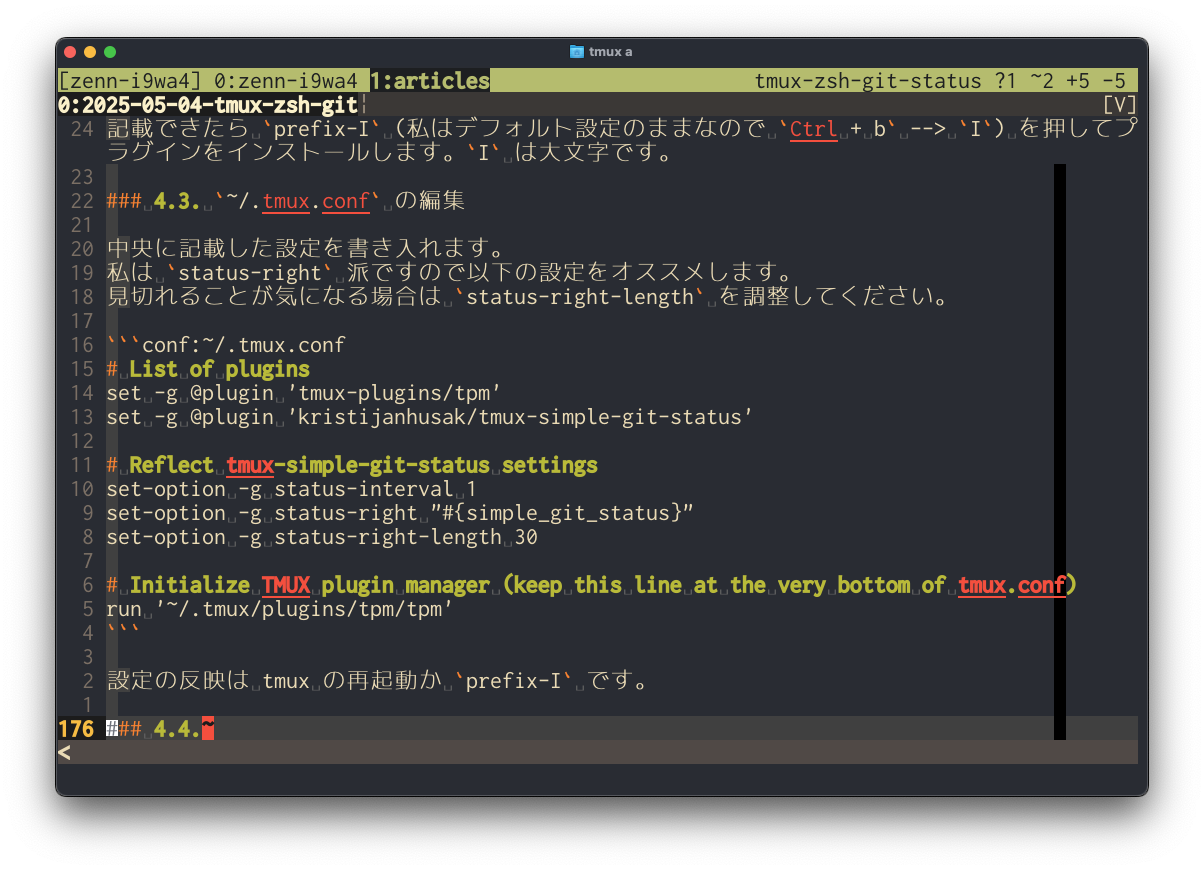Click the red cursor block after 4.4.
The image size is (1204, 870).
(208, 729)
